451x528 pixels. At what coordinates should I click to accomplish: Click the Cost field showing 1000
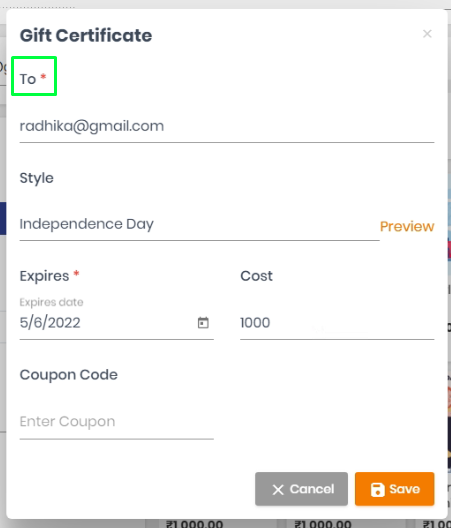tap(337, 323)
